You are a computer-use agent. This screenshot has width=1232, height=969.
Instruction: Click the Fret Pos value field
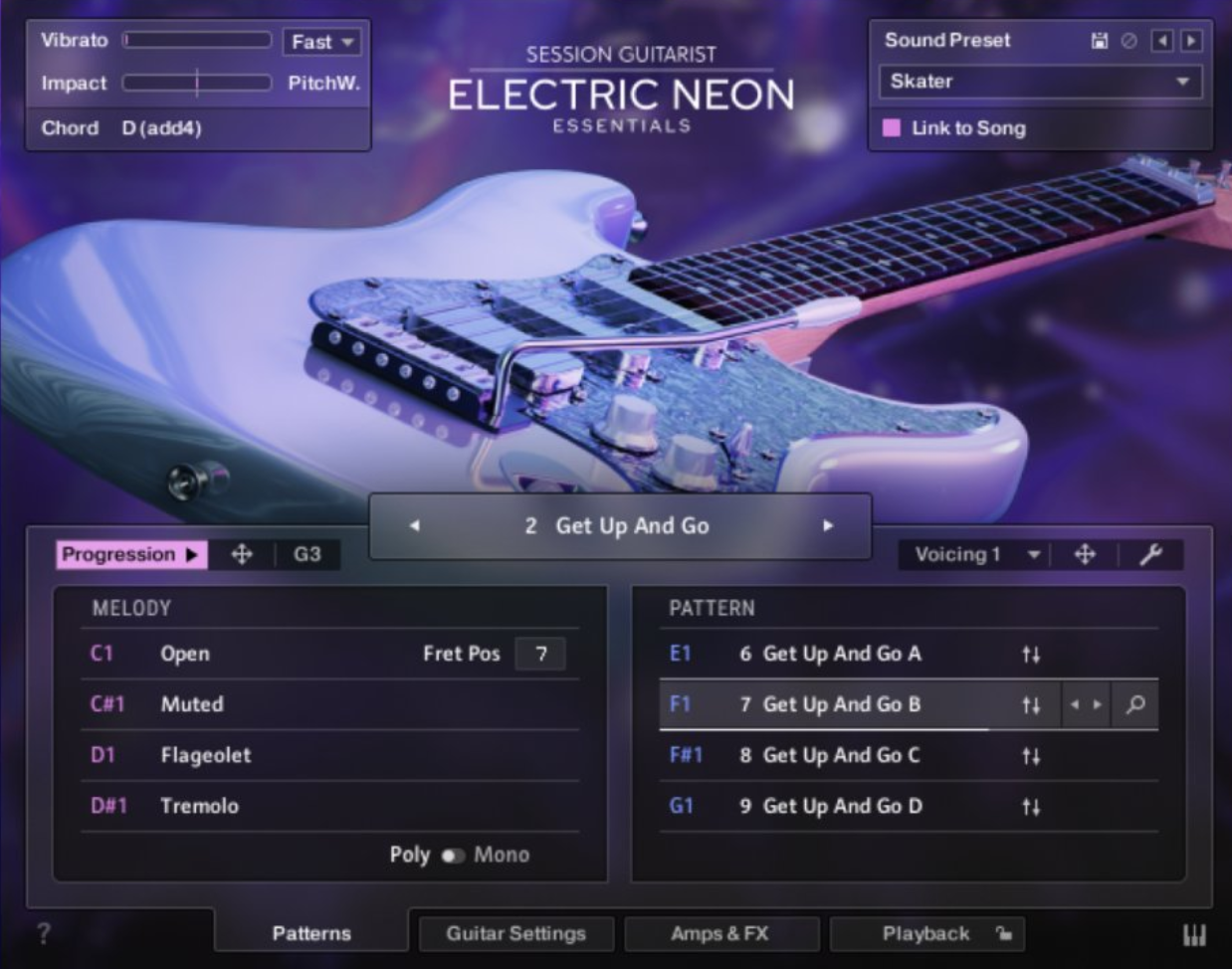point(540,654)
